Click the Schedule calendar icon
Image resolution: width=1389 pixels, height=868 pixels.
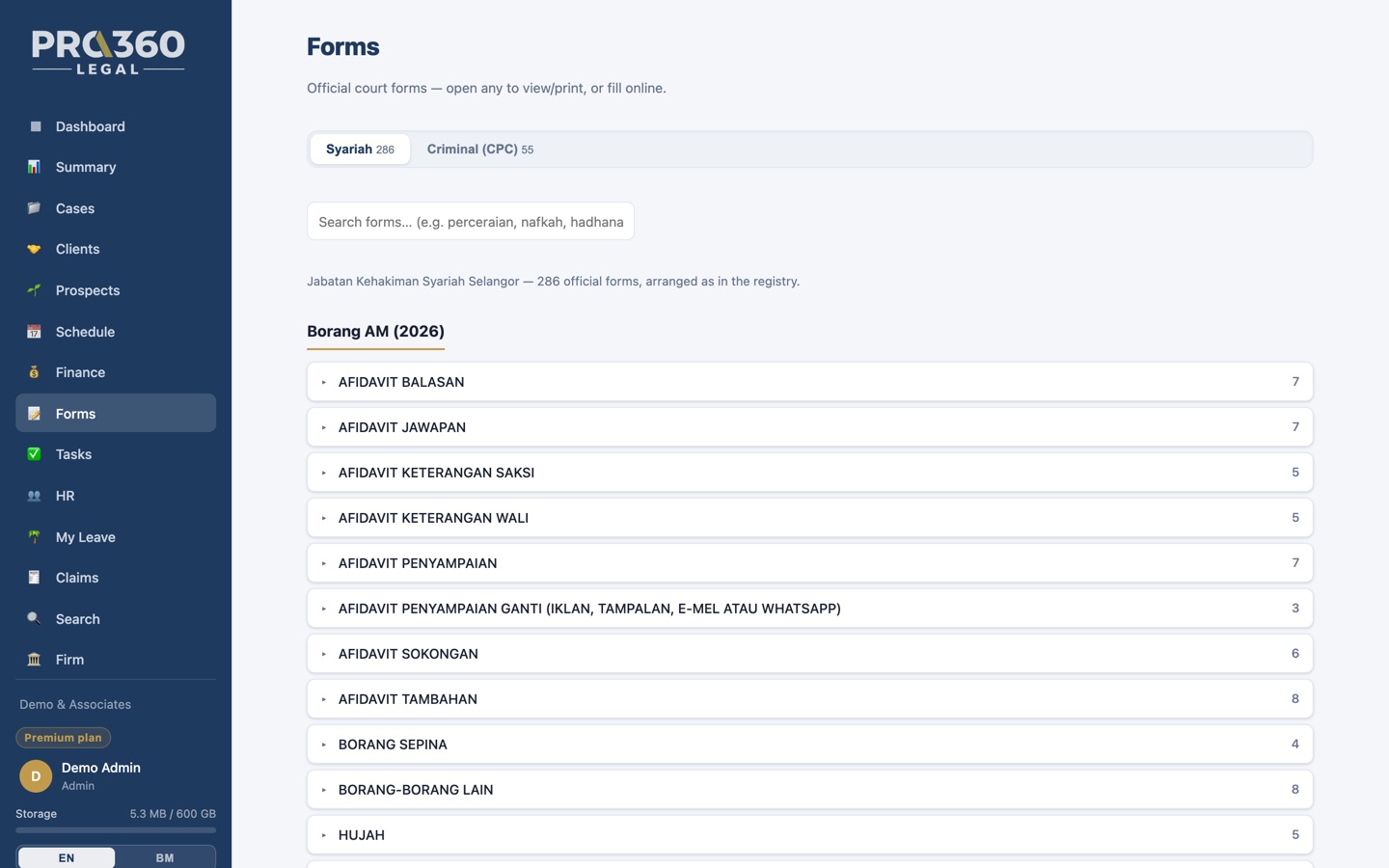[x=35, y=332]
